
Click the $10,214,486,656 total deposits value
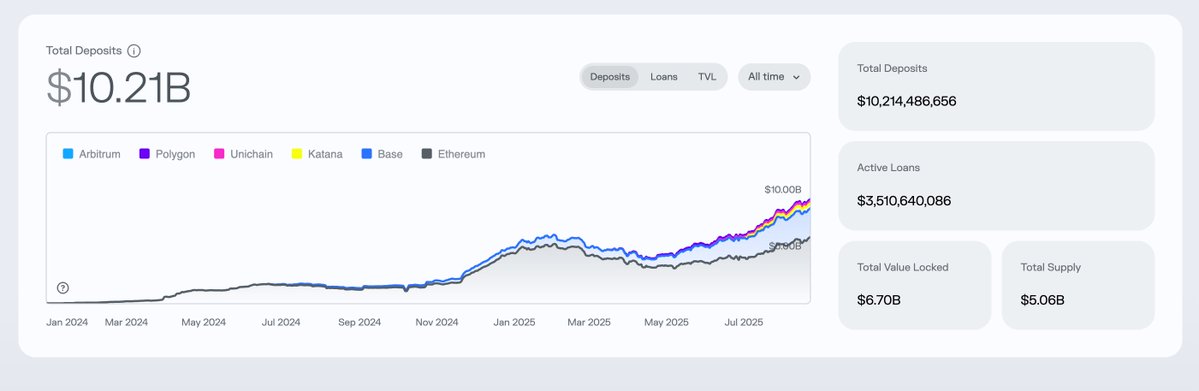pos(906,101)
